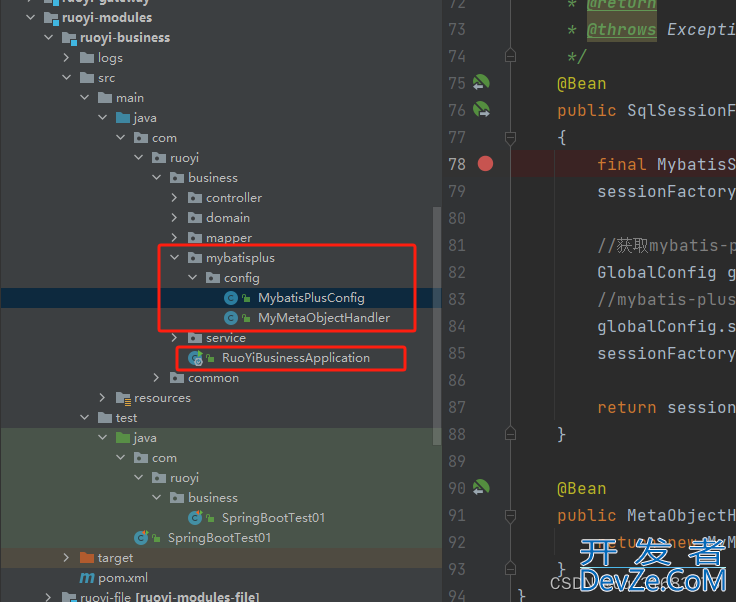The height and width of the screenshot is (602, 736).
Task: Select SpringBootTest01 directly under test java
Action: (x=219, y=538)
